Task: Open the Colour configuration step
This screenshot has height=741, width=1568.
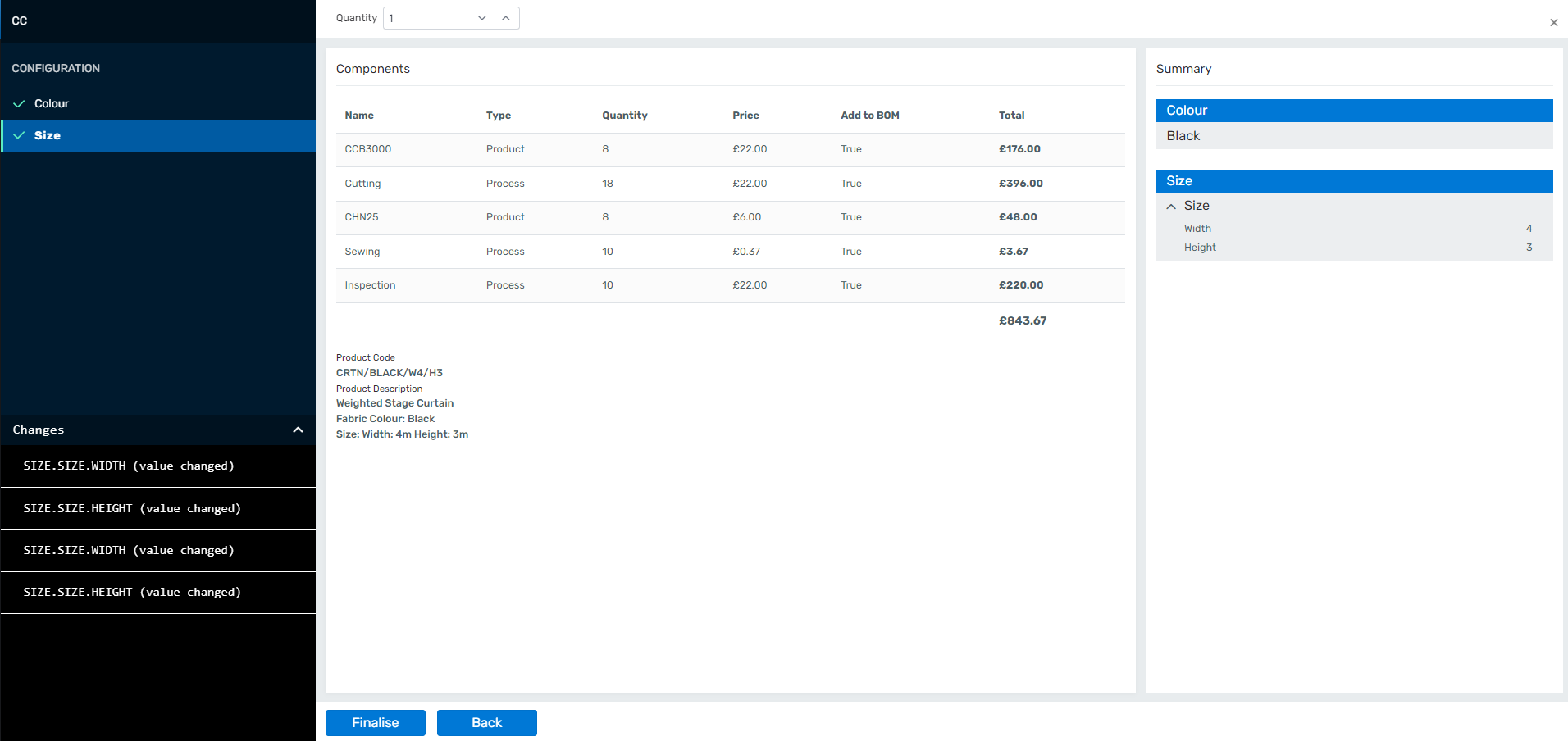Action: point(52,104)
